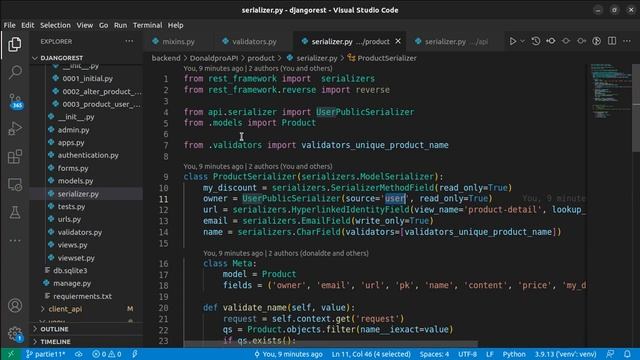640x360 pixels.
Task: Click the code minimap overview
Action: tap(610, 91)
